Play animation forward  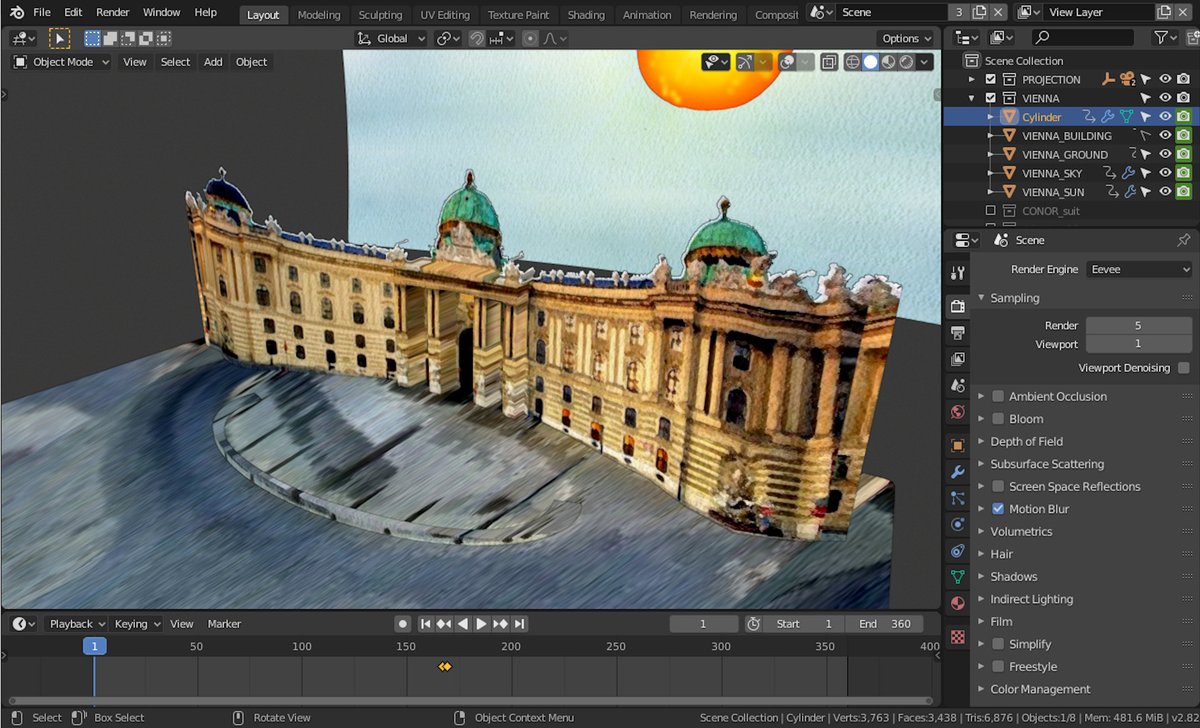[482, 624]
